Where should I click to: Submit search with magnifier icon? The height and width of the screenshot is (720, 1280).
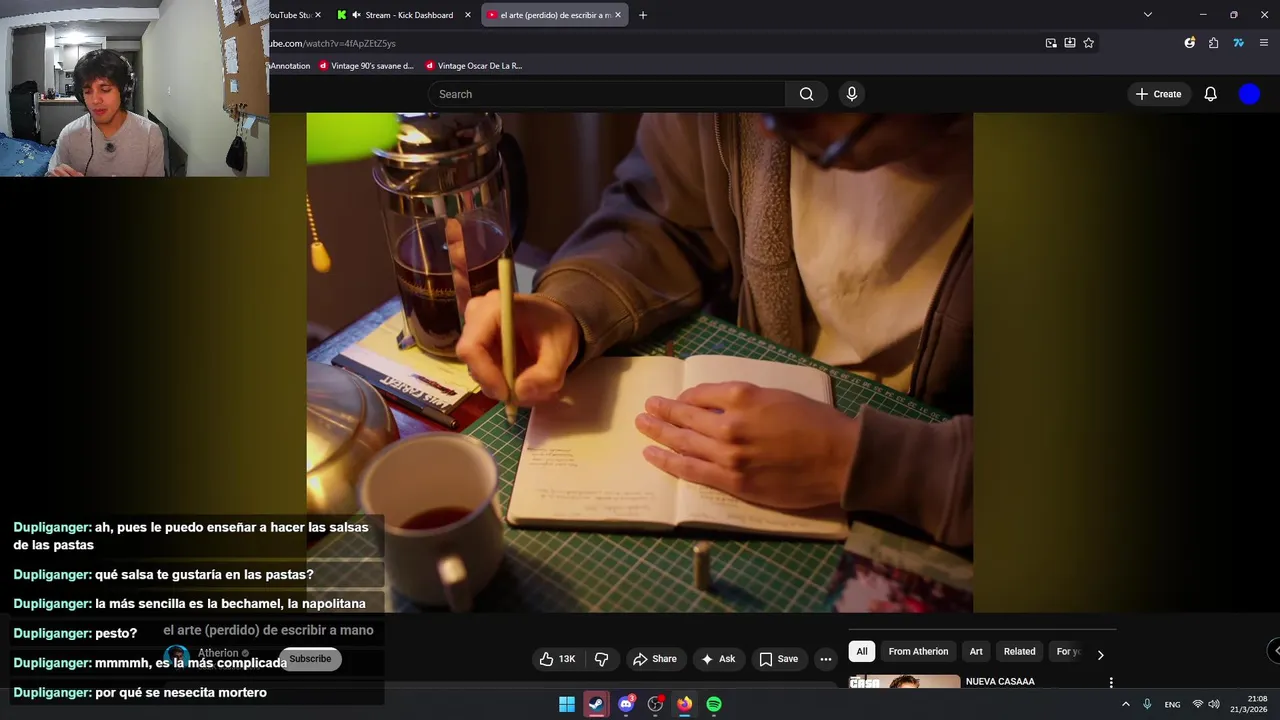coord(806,94)
